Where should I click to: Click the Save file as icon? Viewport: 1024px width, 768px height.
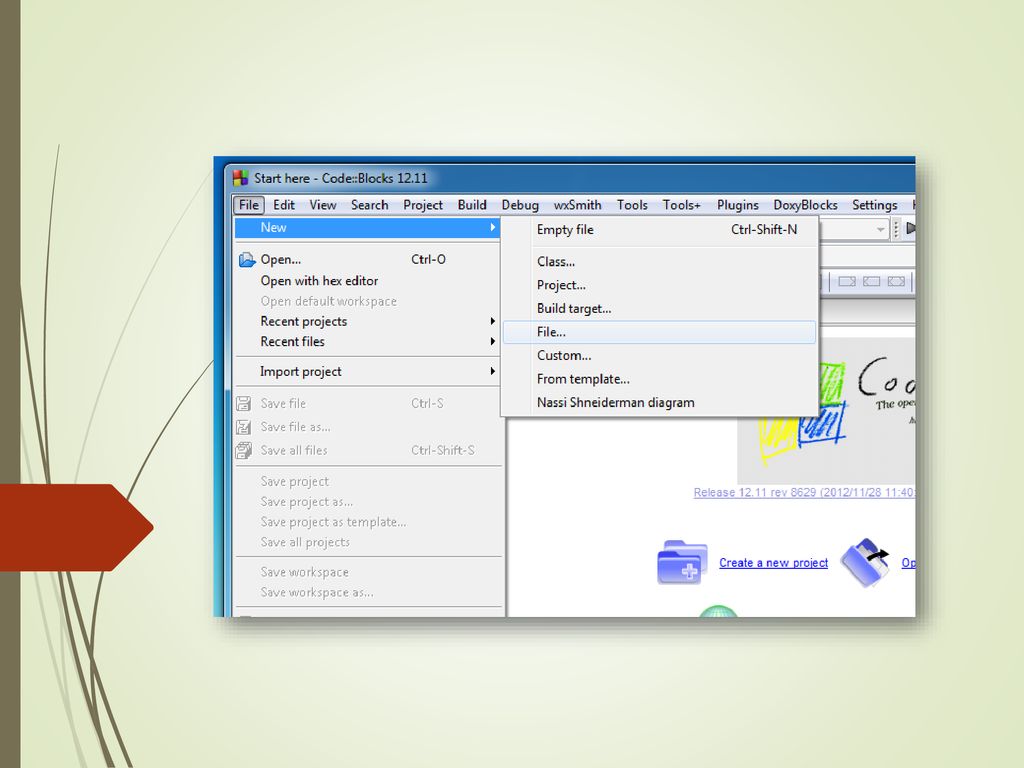coord(244,427)
